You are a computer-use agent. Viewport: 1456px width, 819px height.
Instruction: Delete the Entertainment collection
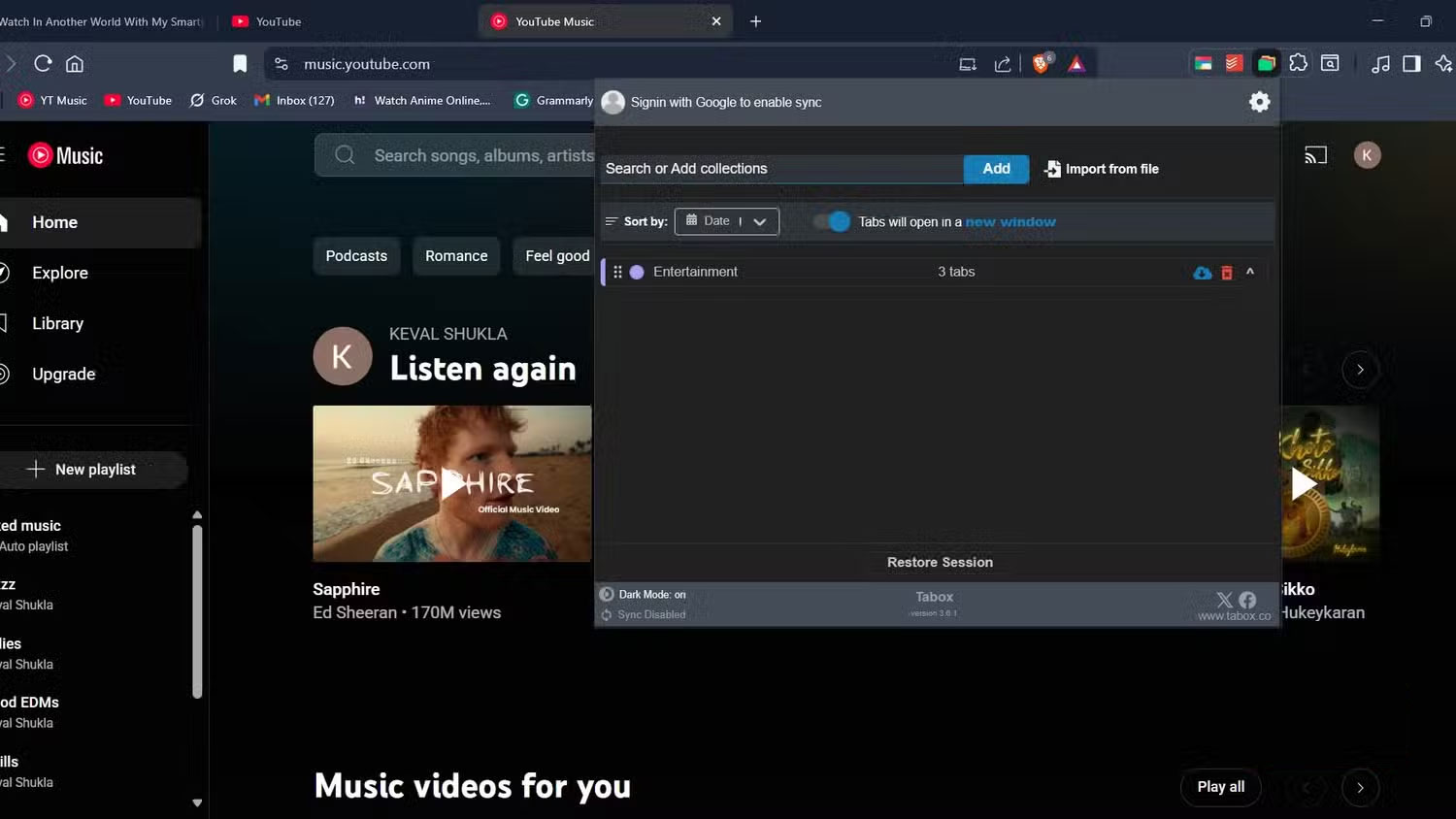[1226, 272]
